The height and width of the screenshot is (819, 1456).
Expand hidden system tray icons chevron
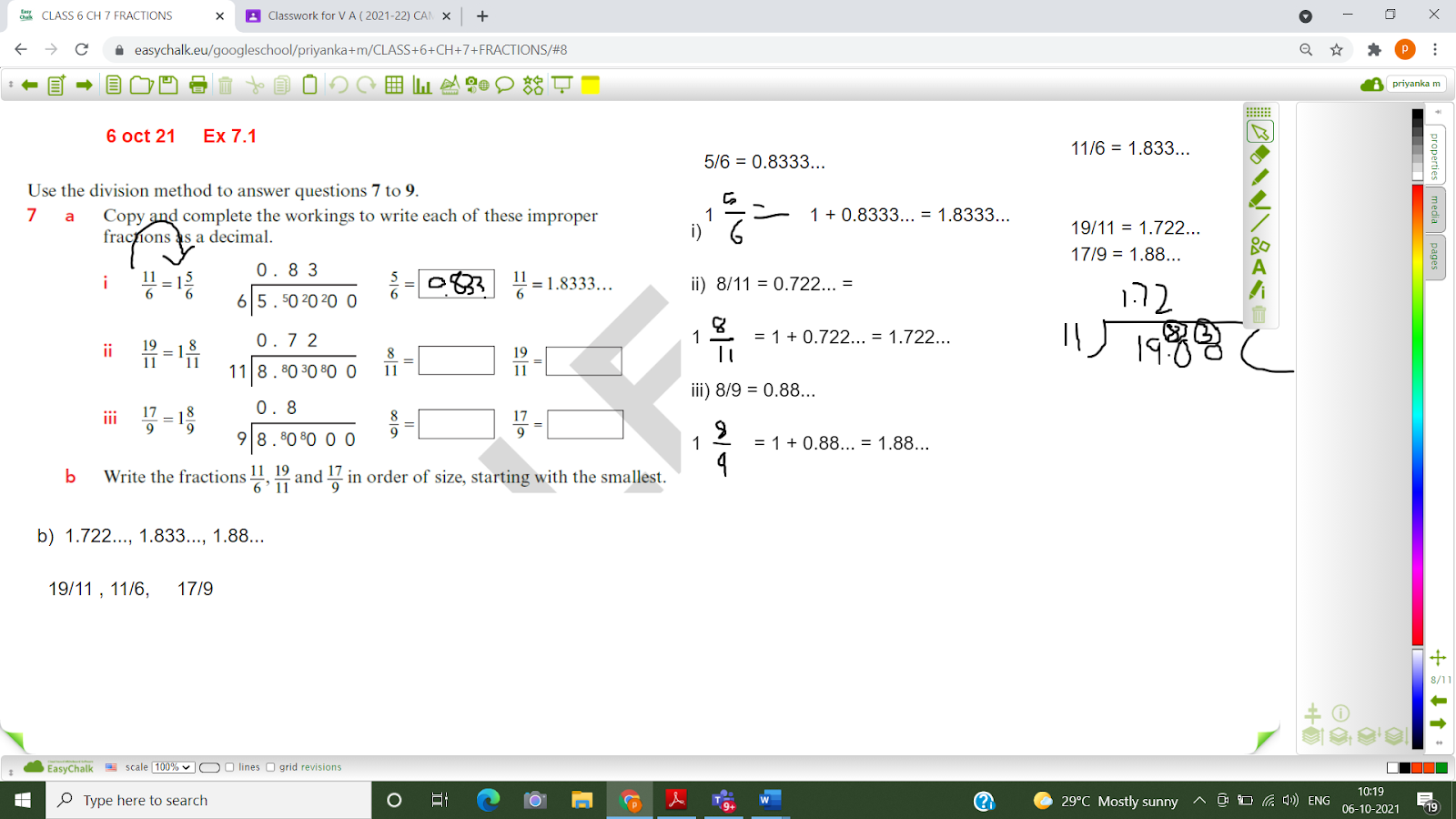1199,801
